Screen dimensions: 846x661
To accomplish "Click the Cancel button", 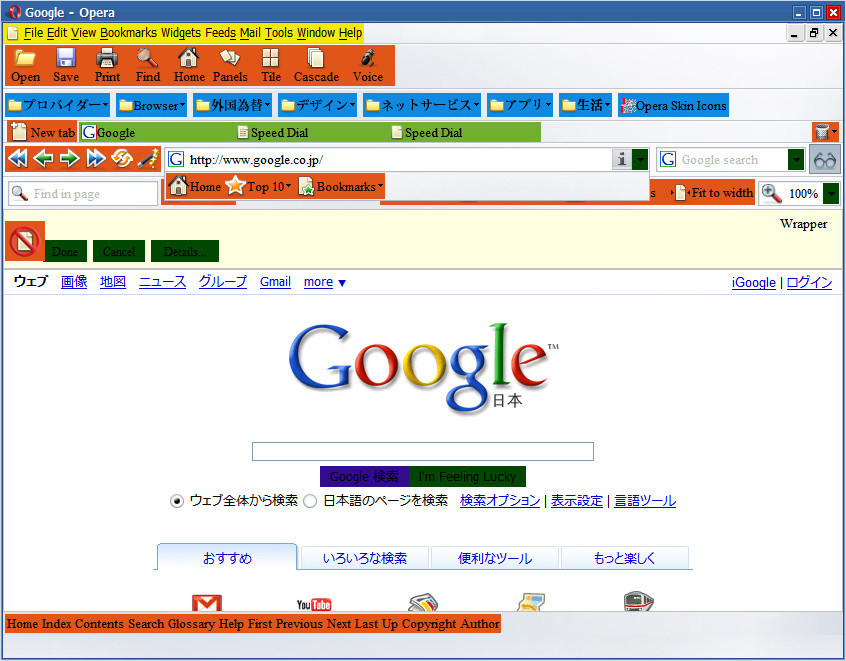I will pyautogui.click(x=119, y=251).
